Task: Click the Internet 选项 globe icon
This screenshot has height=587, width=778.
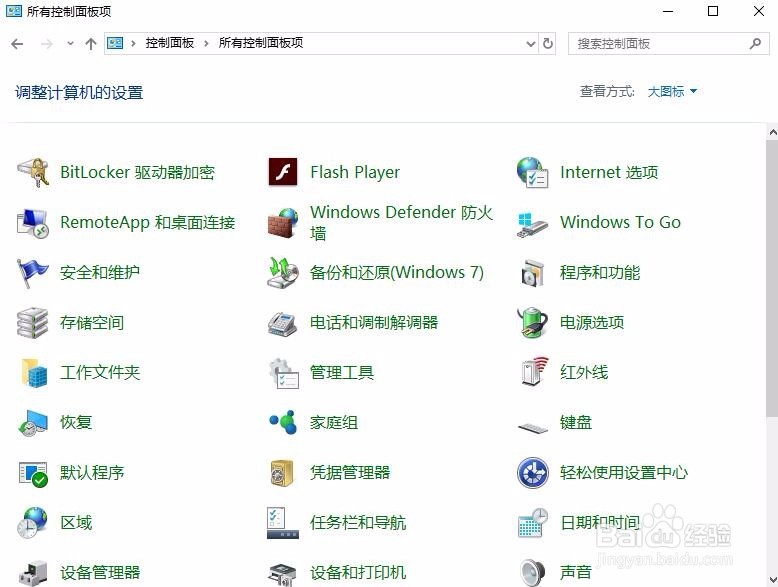Action: [x=532, y=172]
